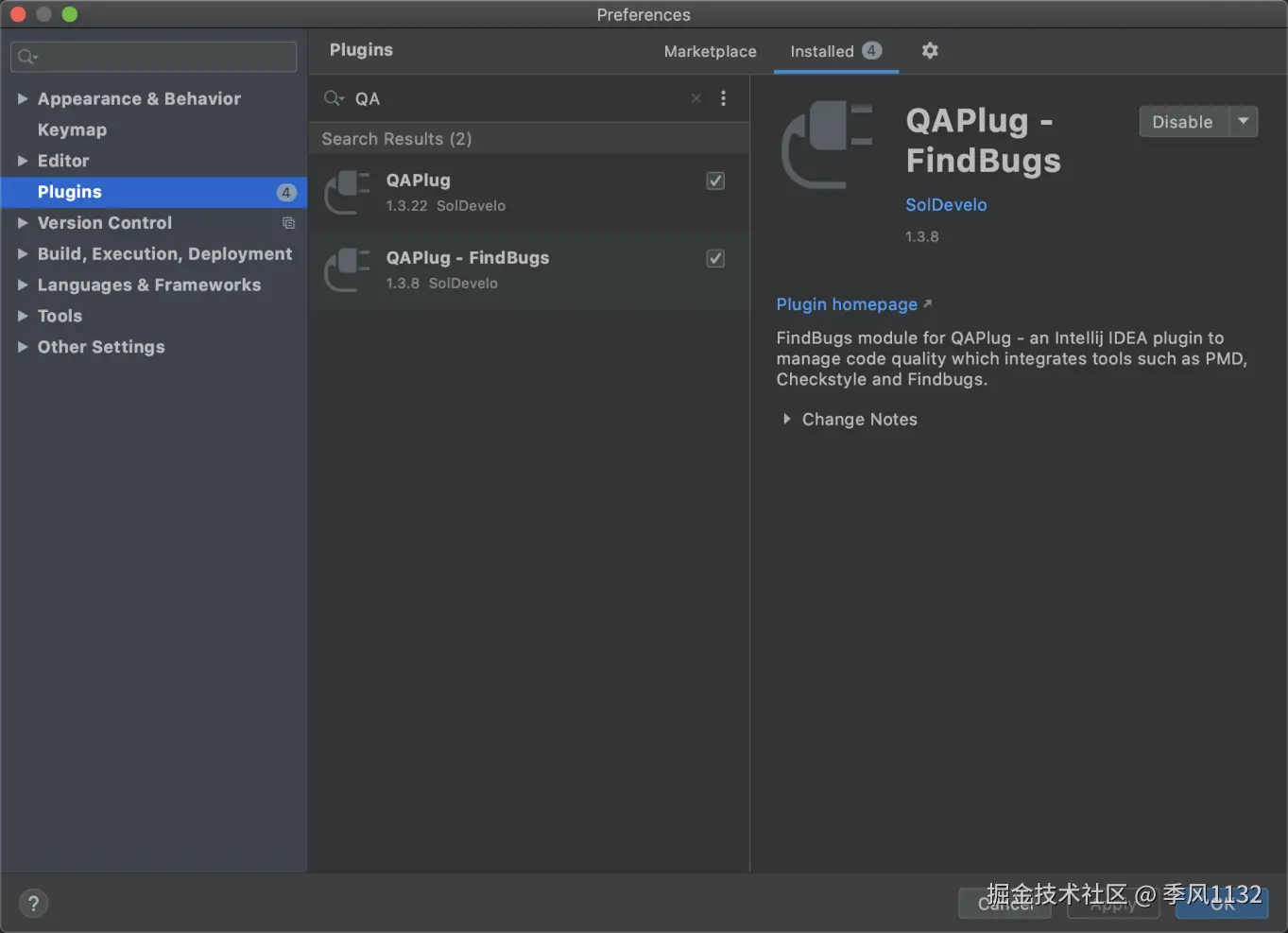Click the QAPlug - FindBugs list icon

click(x=347, y=270)
